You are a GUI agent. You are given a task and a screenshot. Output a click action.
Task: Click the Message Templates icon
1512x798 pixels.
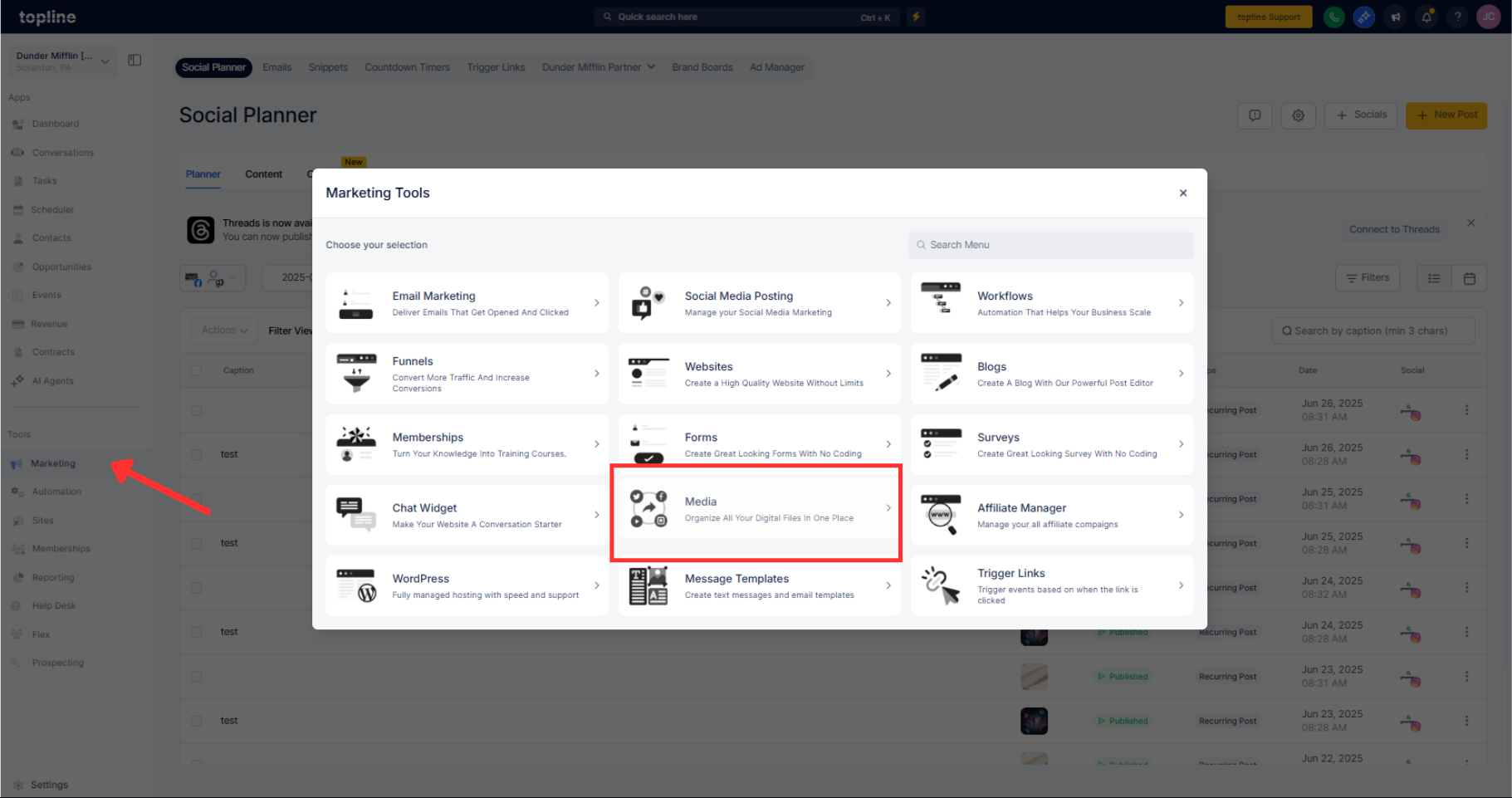click(x=648, y=585)
